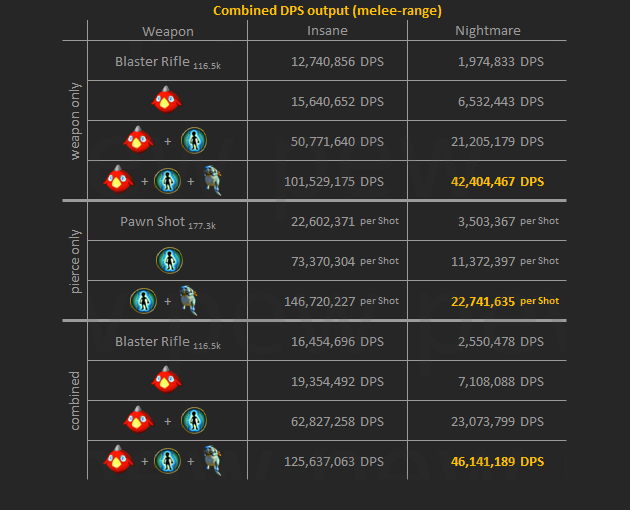Click the armored pet icon in weapon only section
The height and width of the screenshot is (510, 630).
(209, 180)
